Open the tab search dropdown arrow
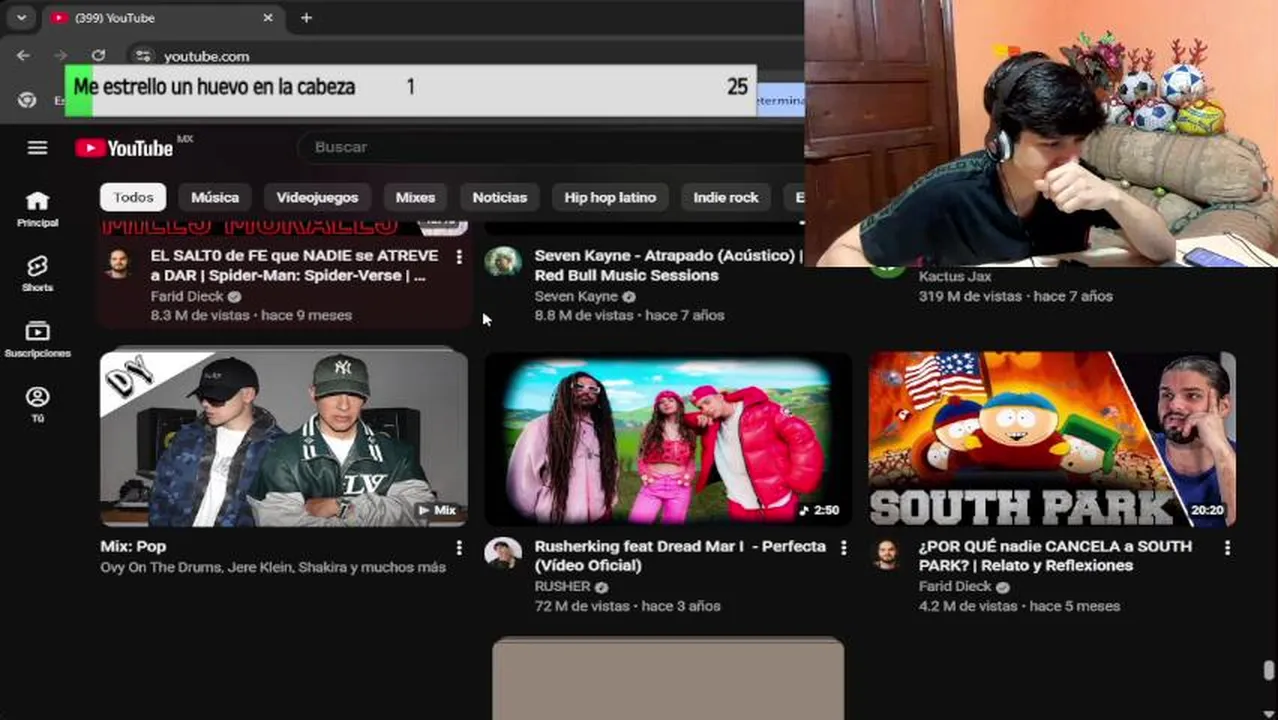The width and height of the screenshot is (1278, 720). point(21,17)
